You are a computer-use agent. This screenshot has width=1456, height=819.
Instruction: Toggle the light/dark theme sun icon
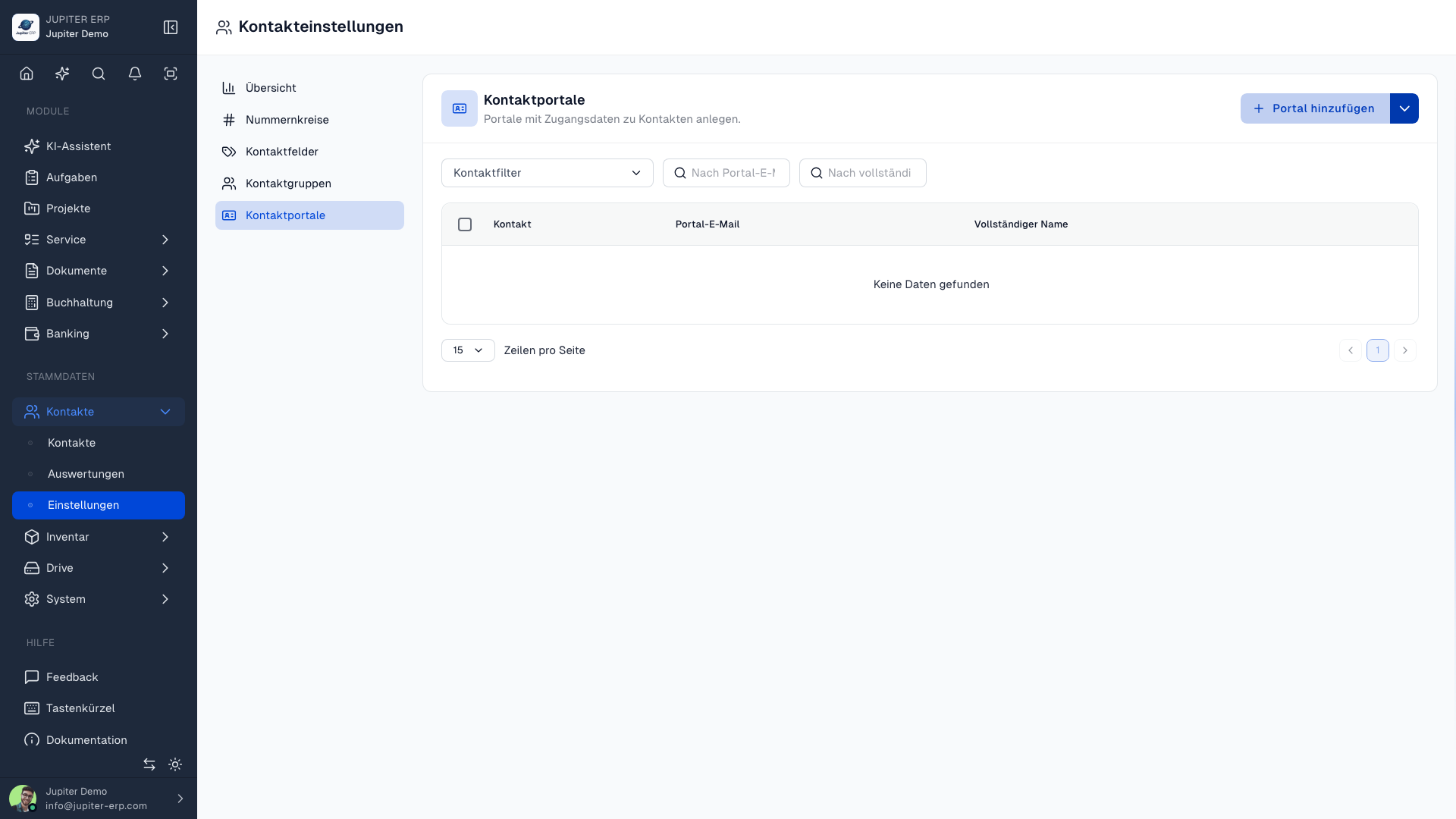pos(175,764)
